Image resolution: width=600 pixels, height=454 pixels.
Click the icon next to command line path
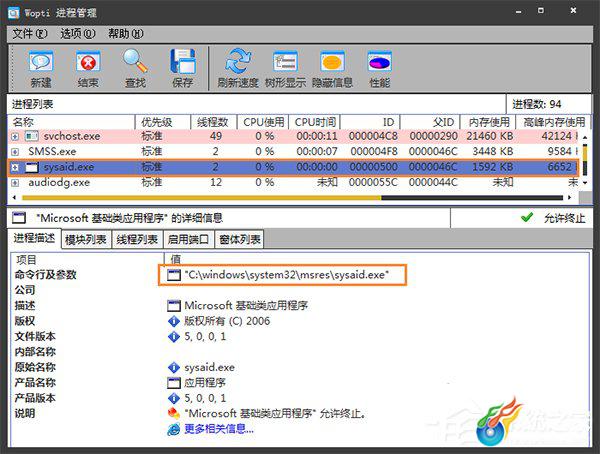(x=174, y=275)
